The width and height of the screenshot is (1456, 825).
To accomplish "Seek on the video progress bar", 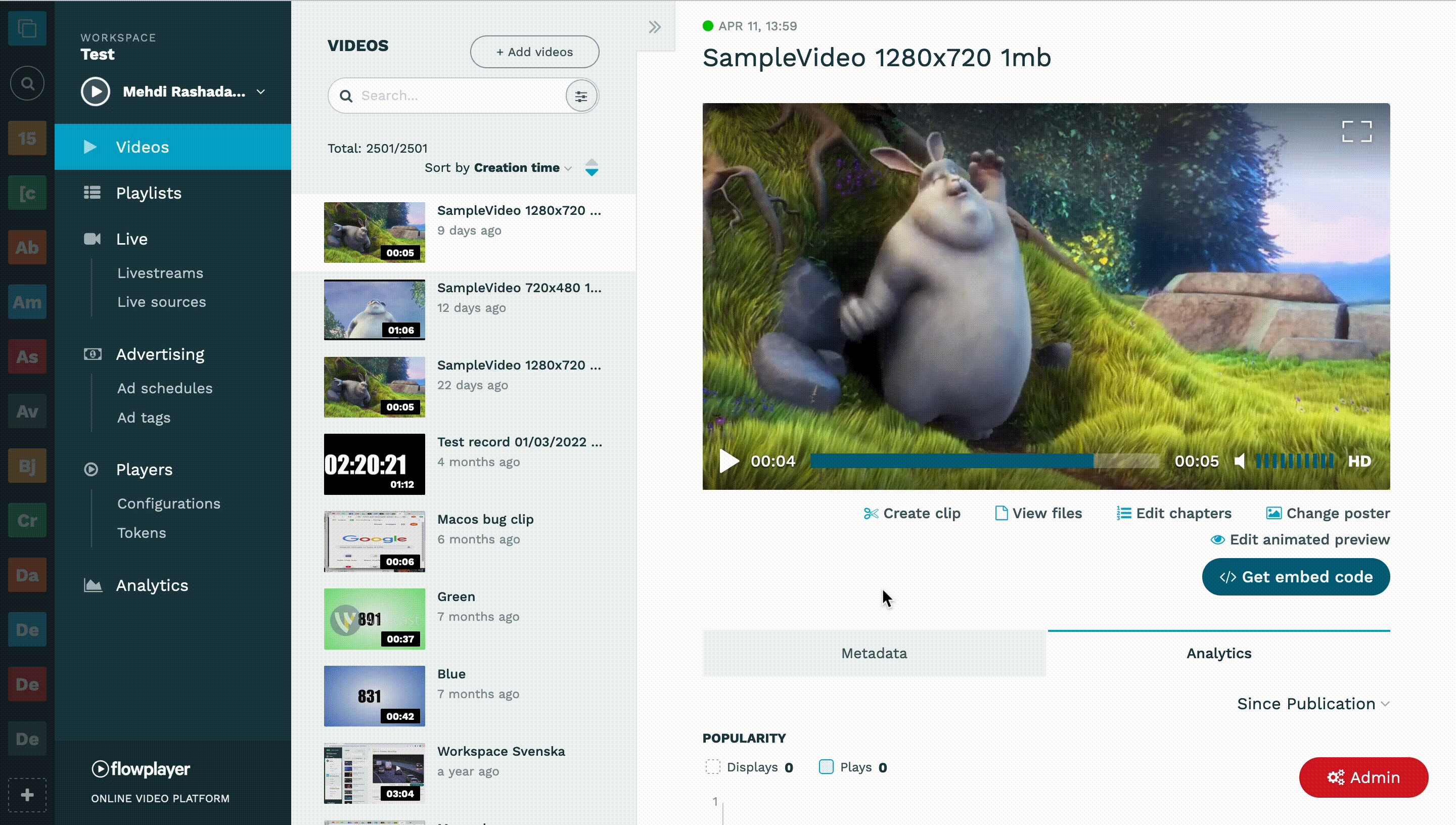I will click(x=985, y=461).
